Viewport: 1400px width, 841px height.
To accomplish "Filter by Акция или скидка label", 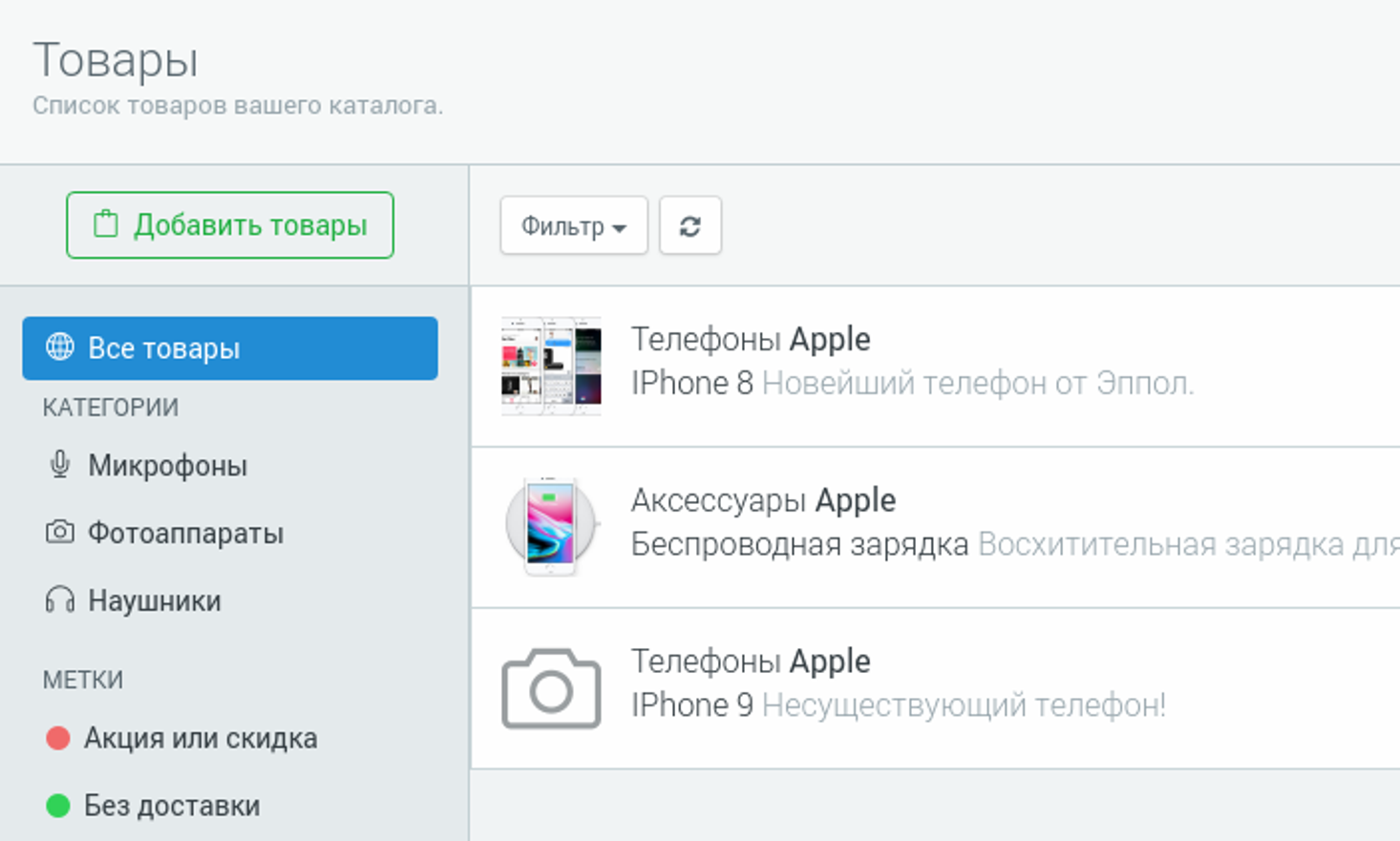I will tap(201, 738).
